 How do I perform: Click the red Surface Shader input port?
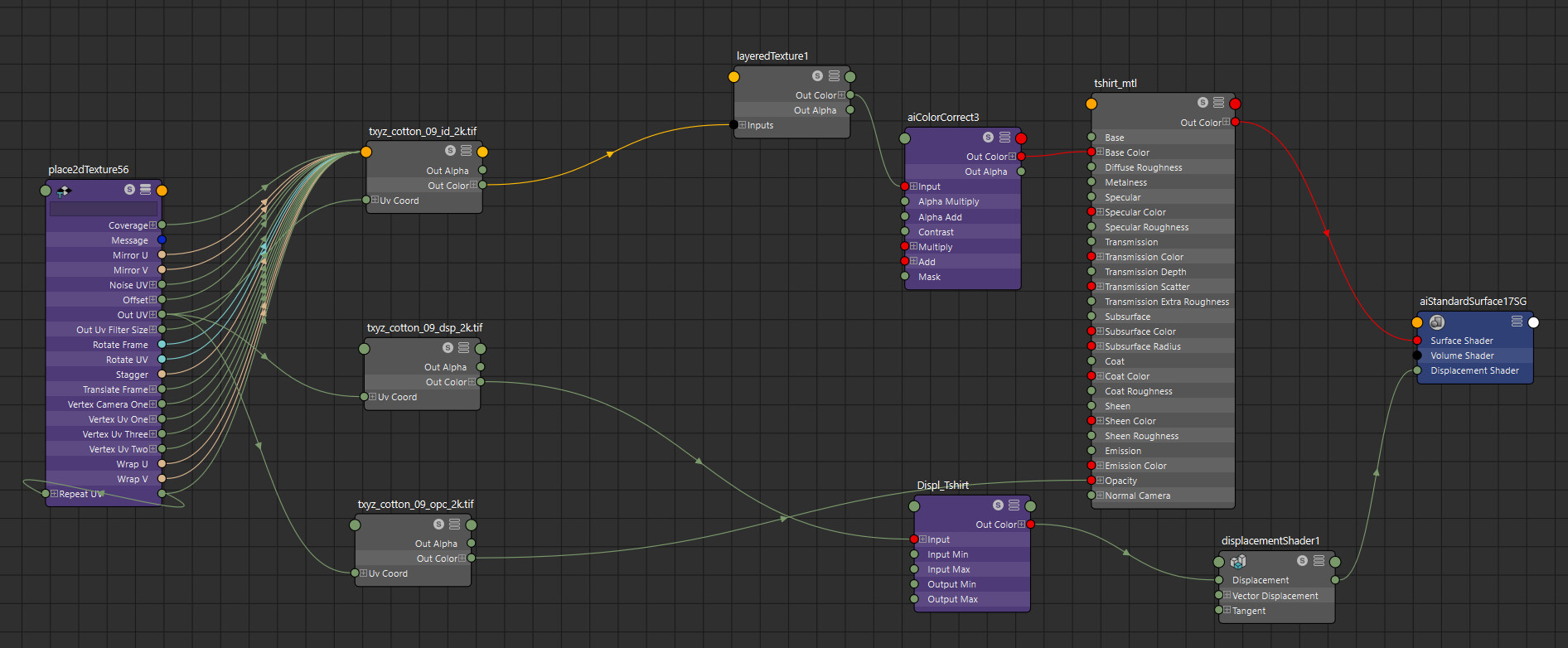click(1417, 341)
